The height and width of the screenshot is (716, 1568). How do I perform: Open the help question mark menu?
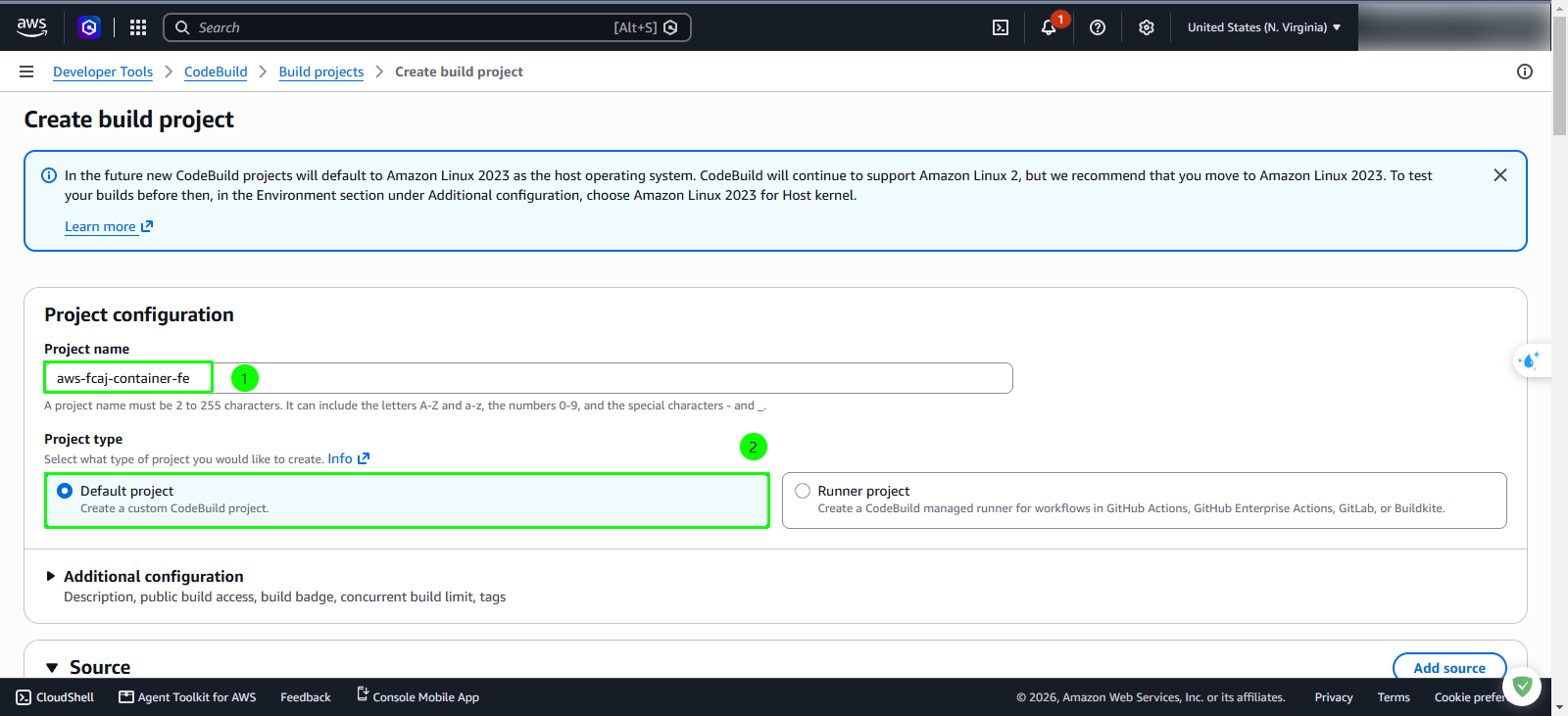(x=1098, y=27)
